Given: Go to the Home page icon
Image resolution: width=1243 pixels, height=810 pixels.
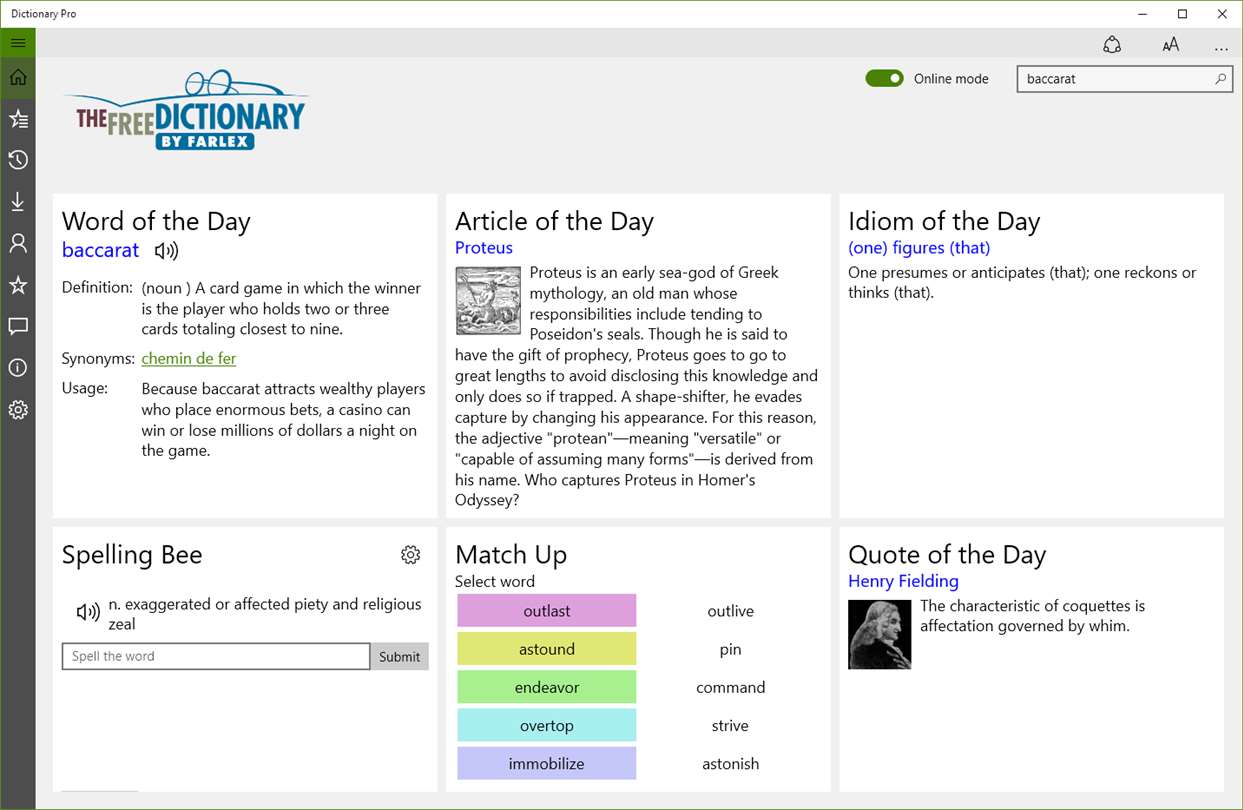Looking at the screenshot, I should coord(18,78).
